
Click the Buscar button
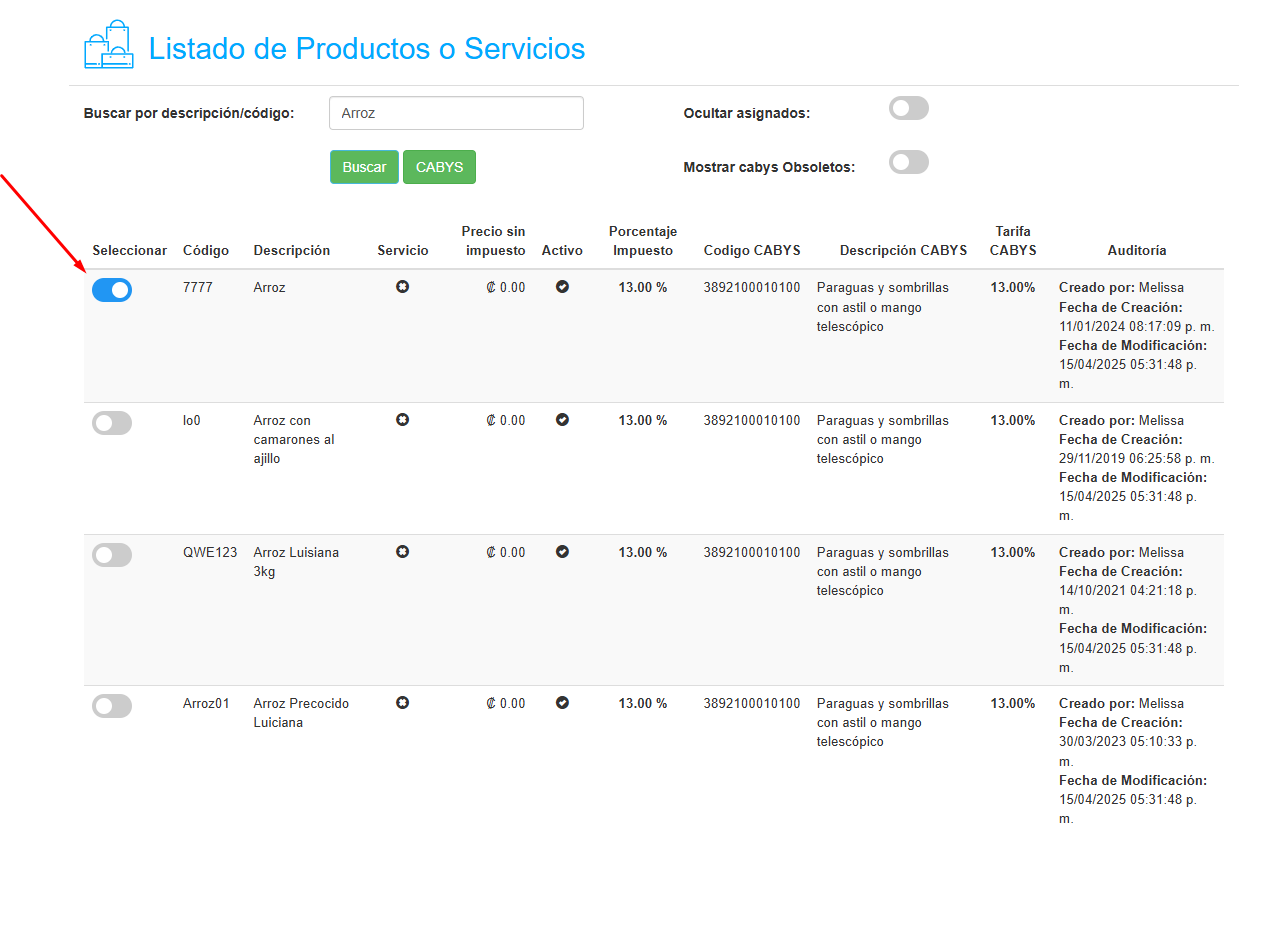coord(364,167)
